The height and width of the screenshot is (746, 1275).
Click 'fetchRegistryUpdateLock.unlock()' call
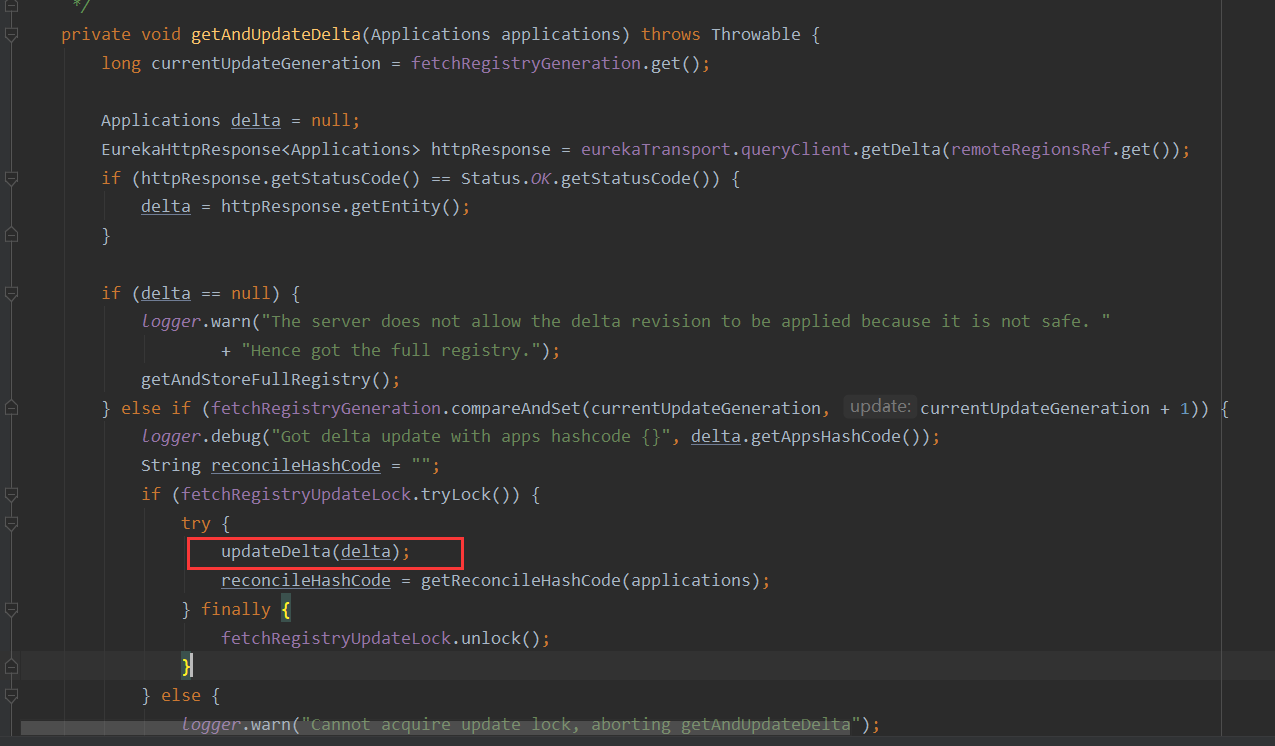pyautogui.click(x=381, y=638)
